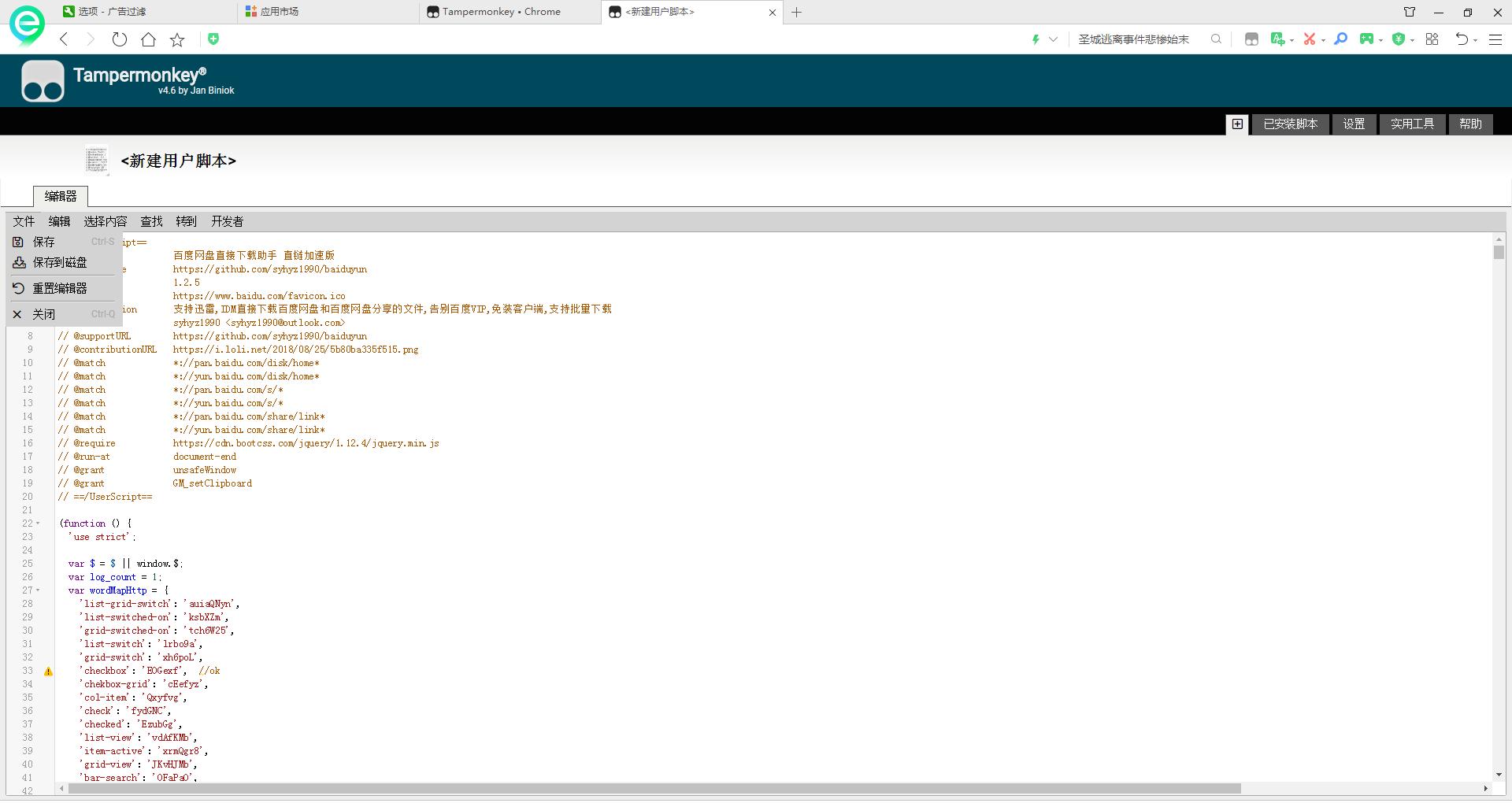Open the green game controller extension
This screenshot has width=1512, height=803.
1366,39
